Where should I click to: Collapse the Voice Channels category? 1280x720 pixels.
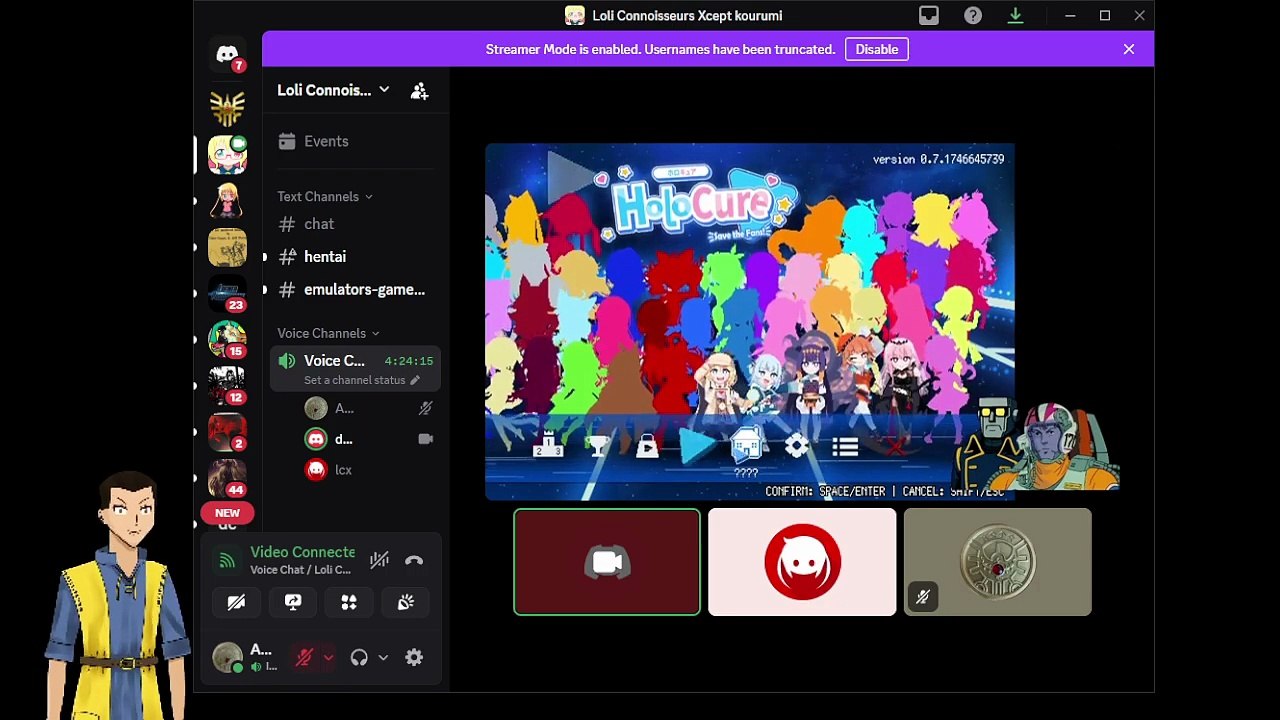tap(328, 333)
